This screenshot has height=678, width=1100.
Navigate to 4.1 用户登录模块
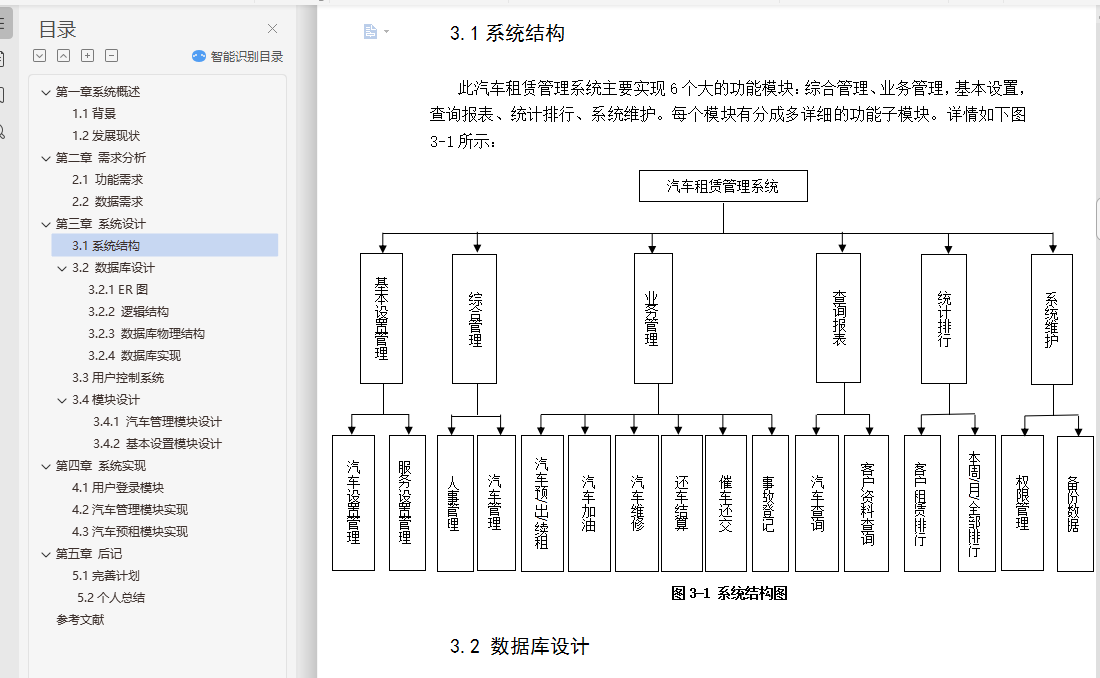[118, 488]
